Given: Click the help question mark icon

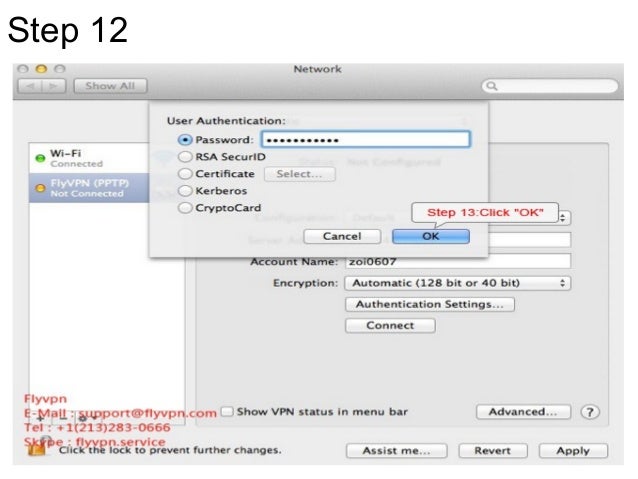Looking at the screenshot, I should pyautogui.click(x=590, y=412).
